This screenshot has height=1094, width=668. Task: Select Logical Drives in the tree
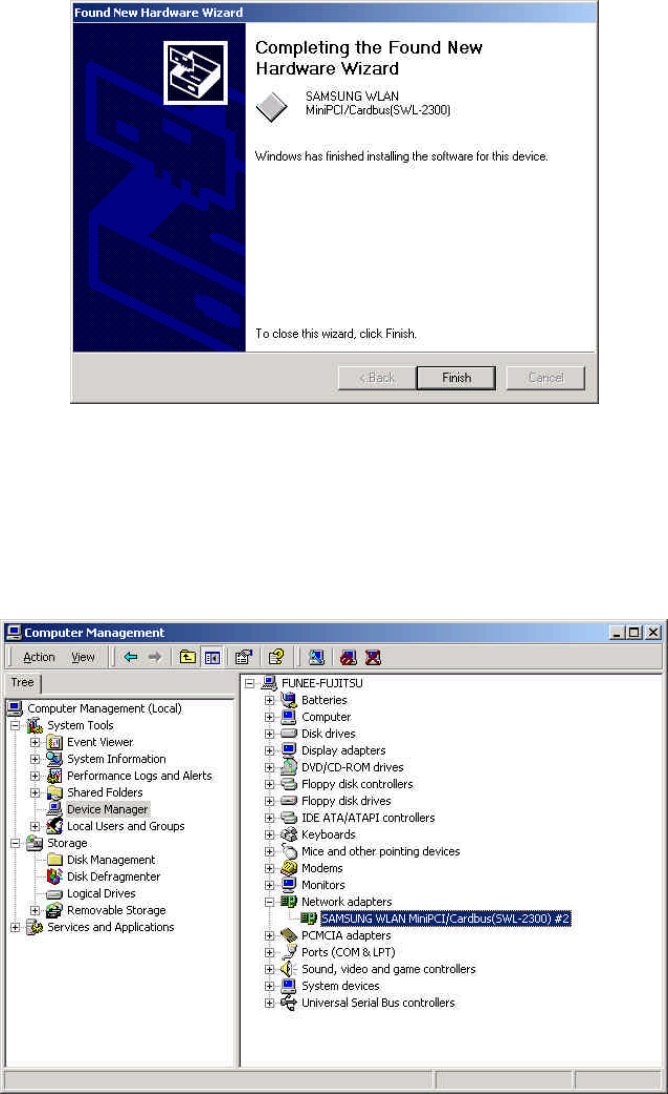[x=101, y=893]
